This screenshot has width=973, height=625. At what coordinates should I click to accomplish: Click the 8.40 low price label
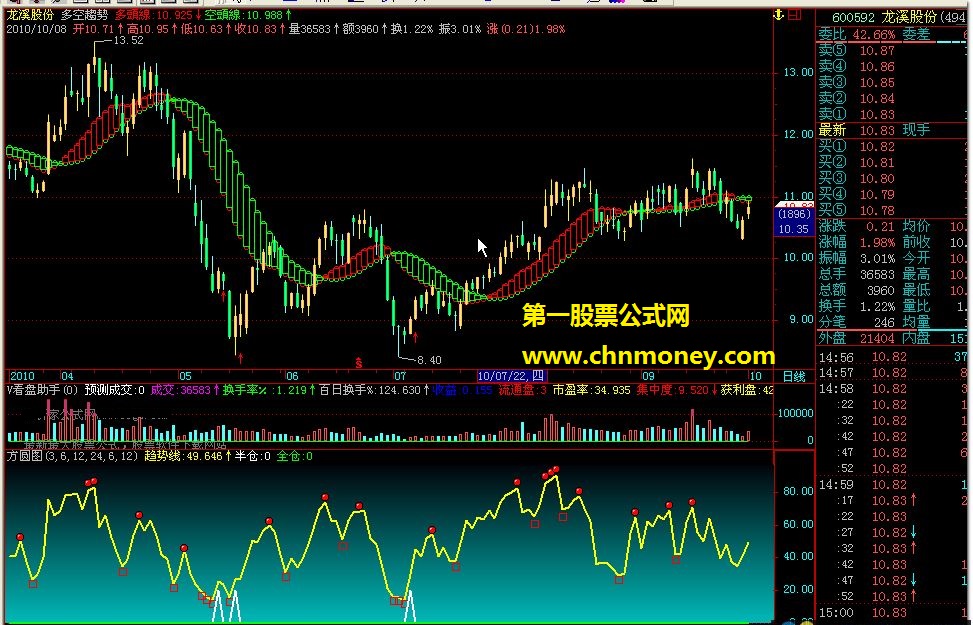[x=429, y=360]
